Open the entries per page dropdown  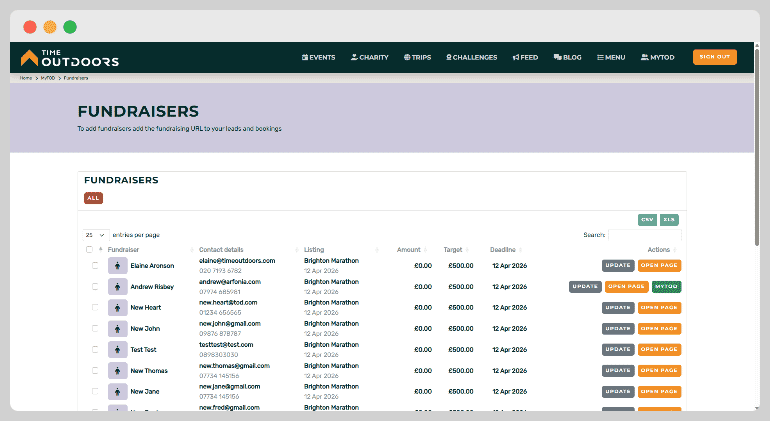pos(95,235)
